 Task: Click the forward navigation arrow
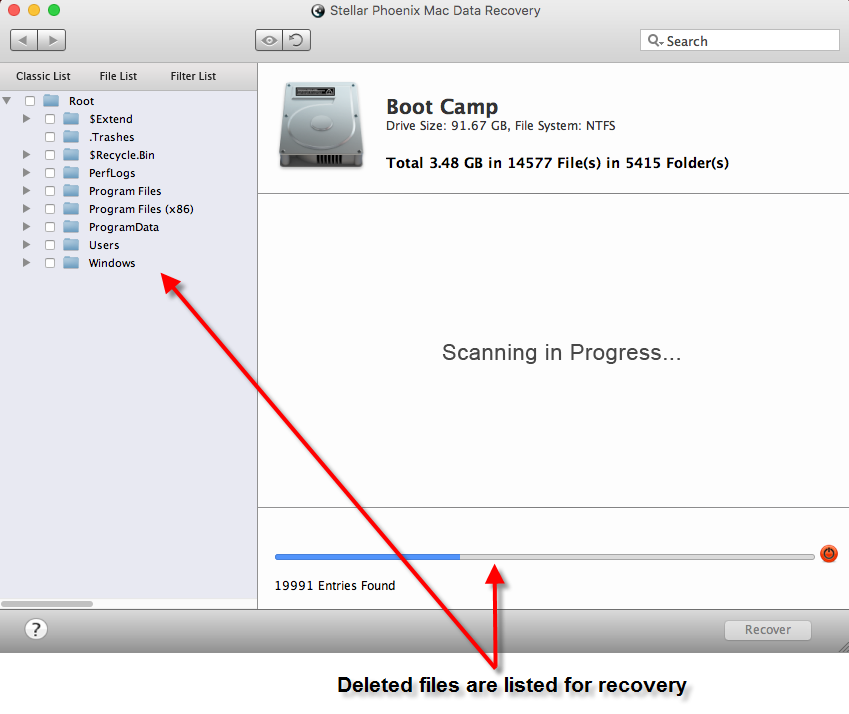52,40
